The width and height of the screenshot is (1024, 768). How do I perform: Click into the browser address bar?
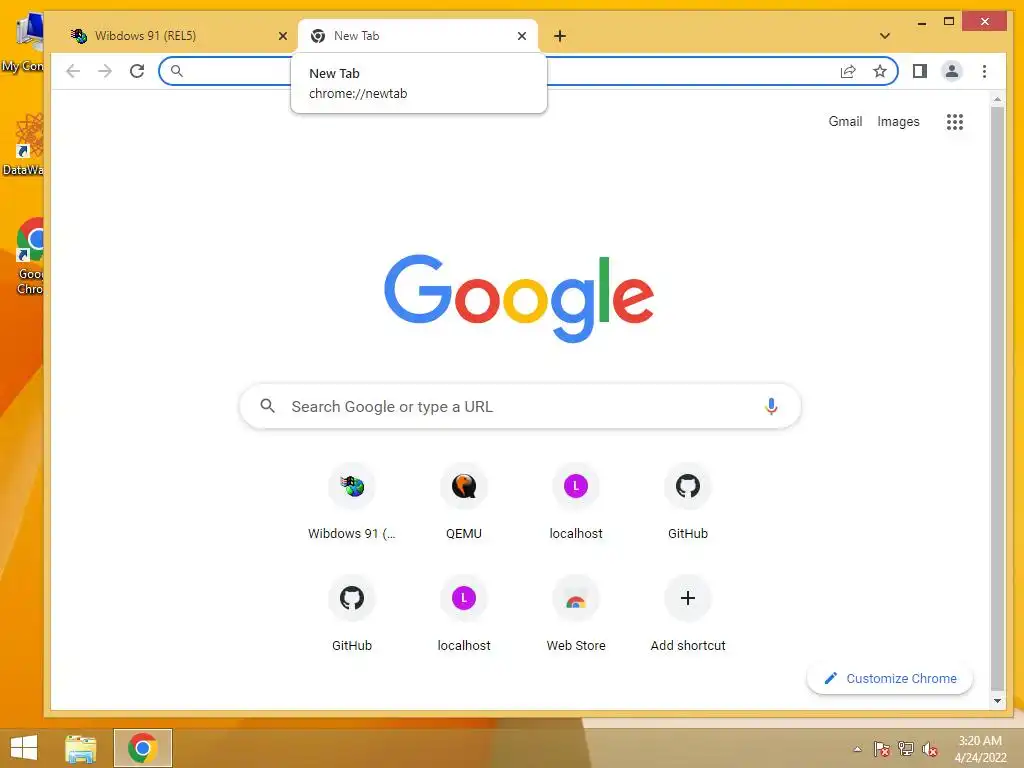click(528, 71)
